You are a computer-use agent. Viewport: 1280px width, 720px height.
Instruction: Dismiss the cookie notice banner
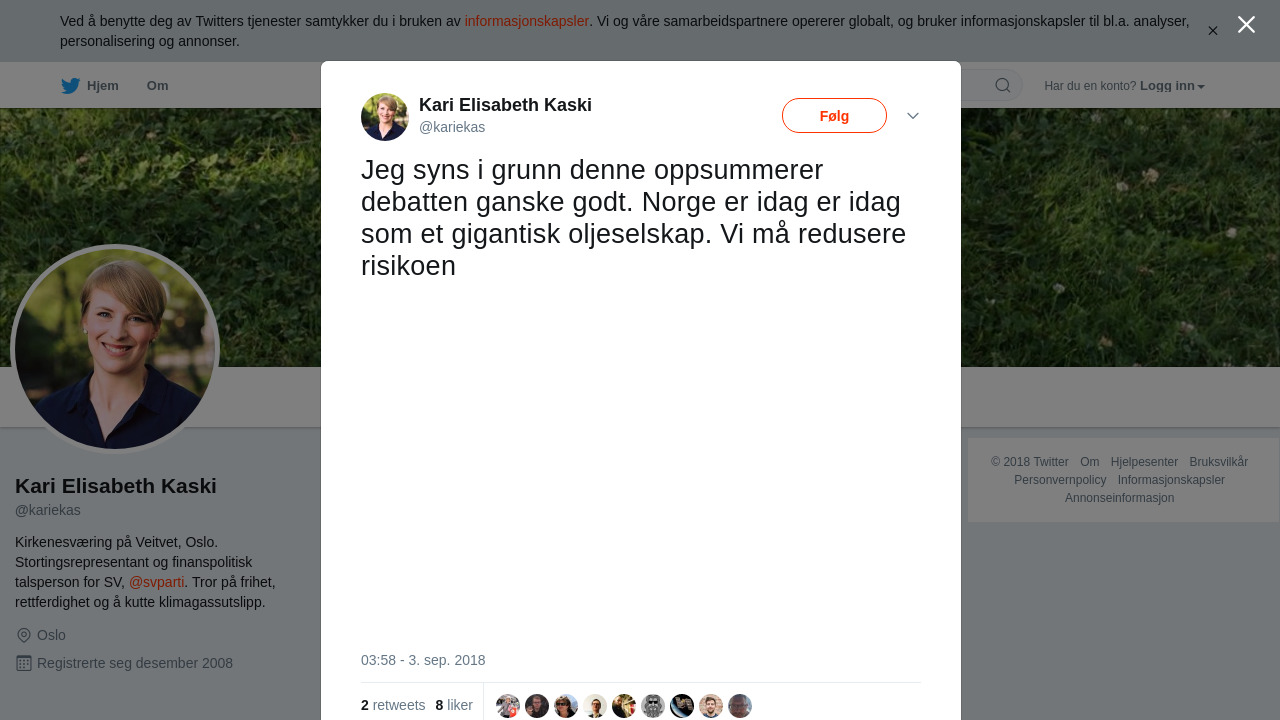click(x=1213, y=31)
